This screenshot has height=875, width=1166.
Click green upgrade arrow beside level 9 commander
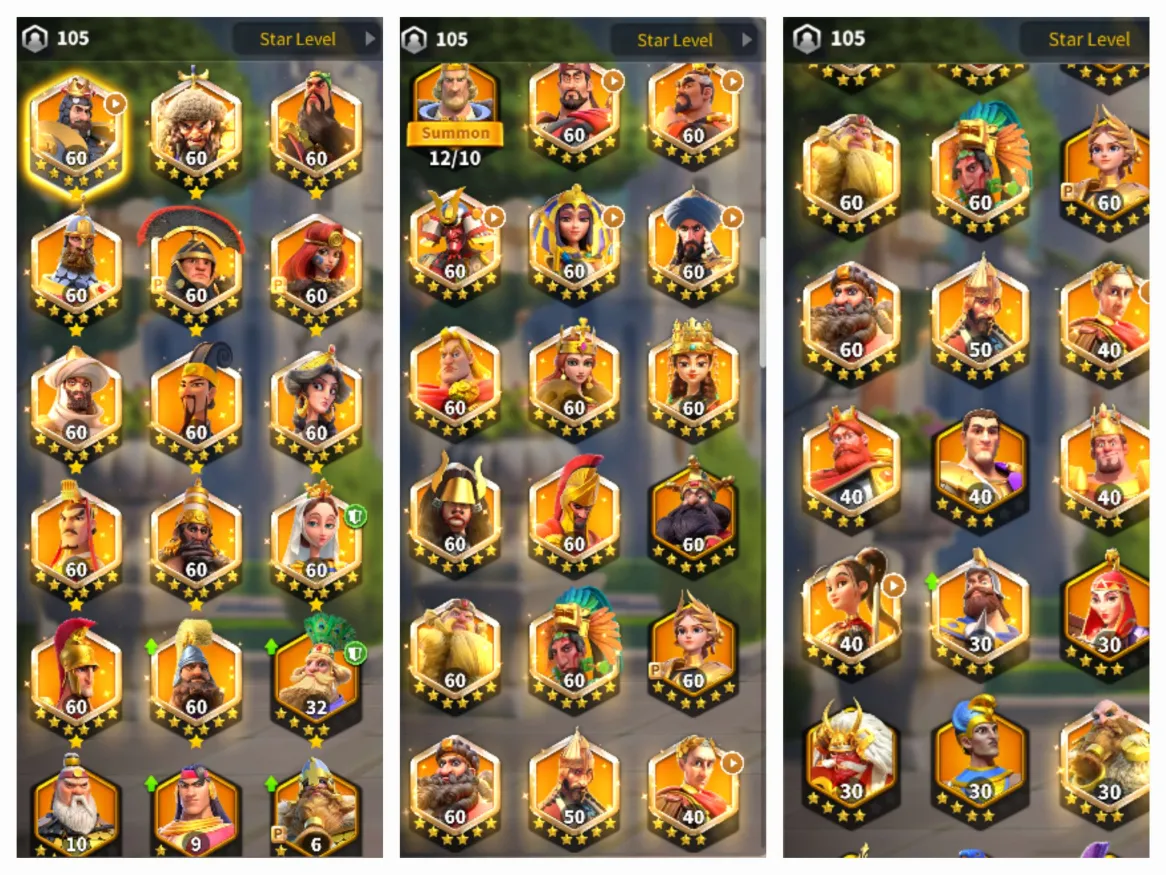[x=152, y=783]
